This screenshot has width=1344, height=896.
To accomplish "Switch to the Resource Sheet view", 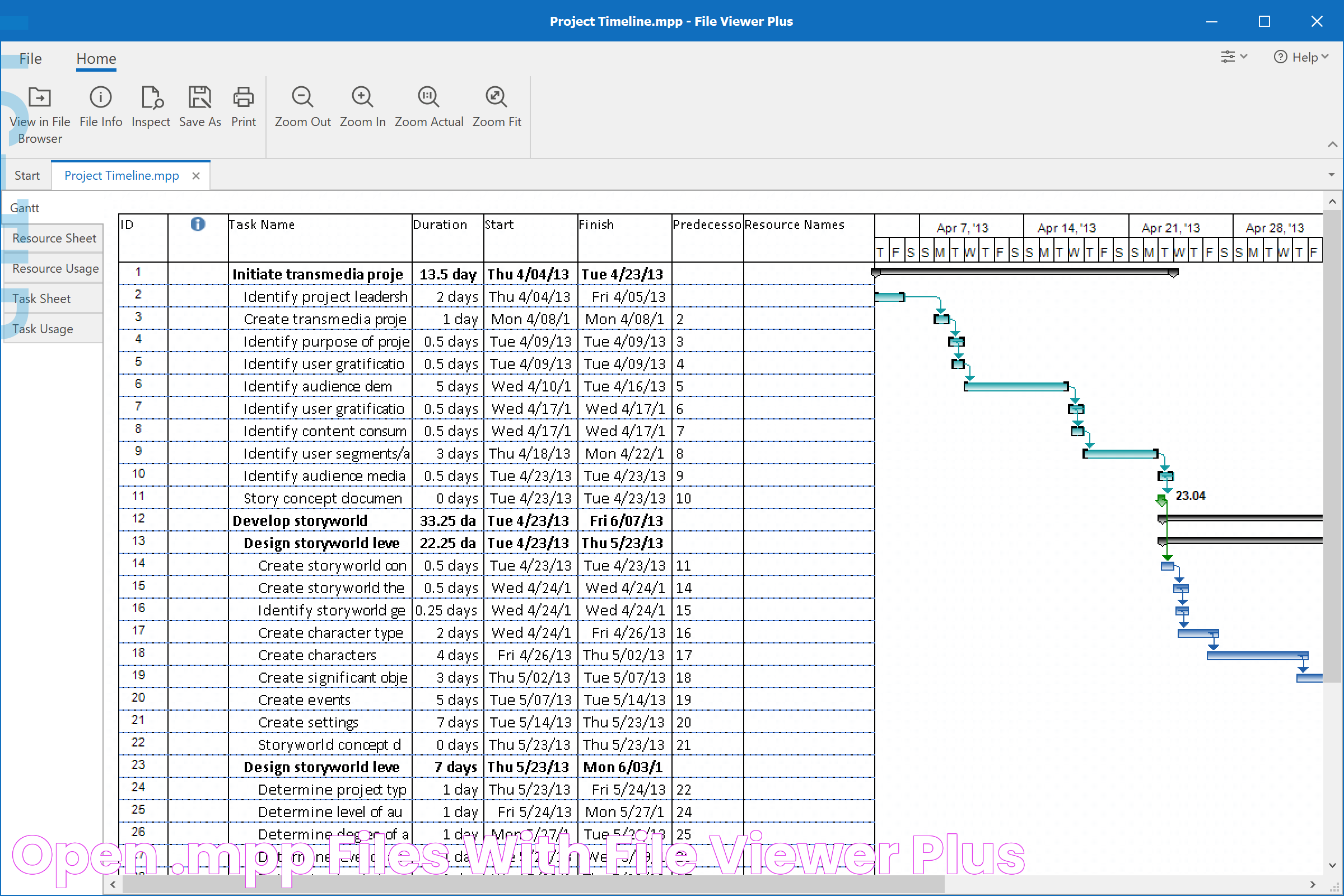I will coord(54,238).
